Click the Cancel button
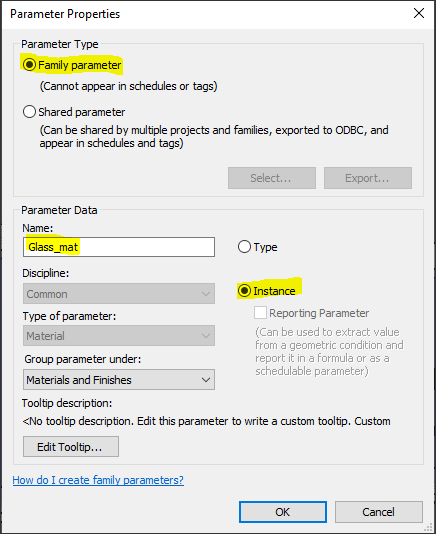Image resolution: width=436 pixels, height=534 pixels. coord(379,512)
